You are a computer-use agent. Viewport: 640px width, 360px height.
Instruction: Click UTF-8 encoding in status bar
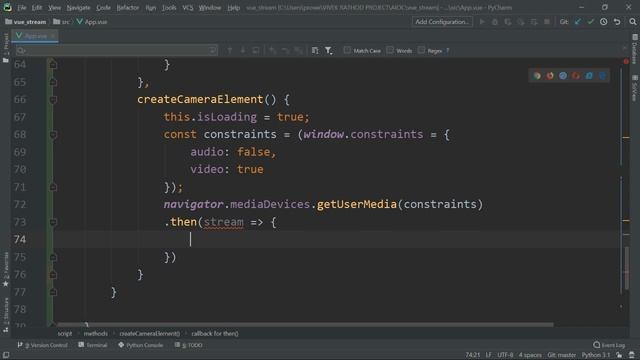(505, 355)
